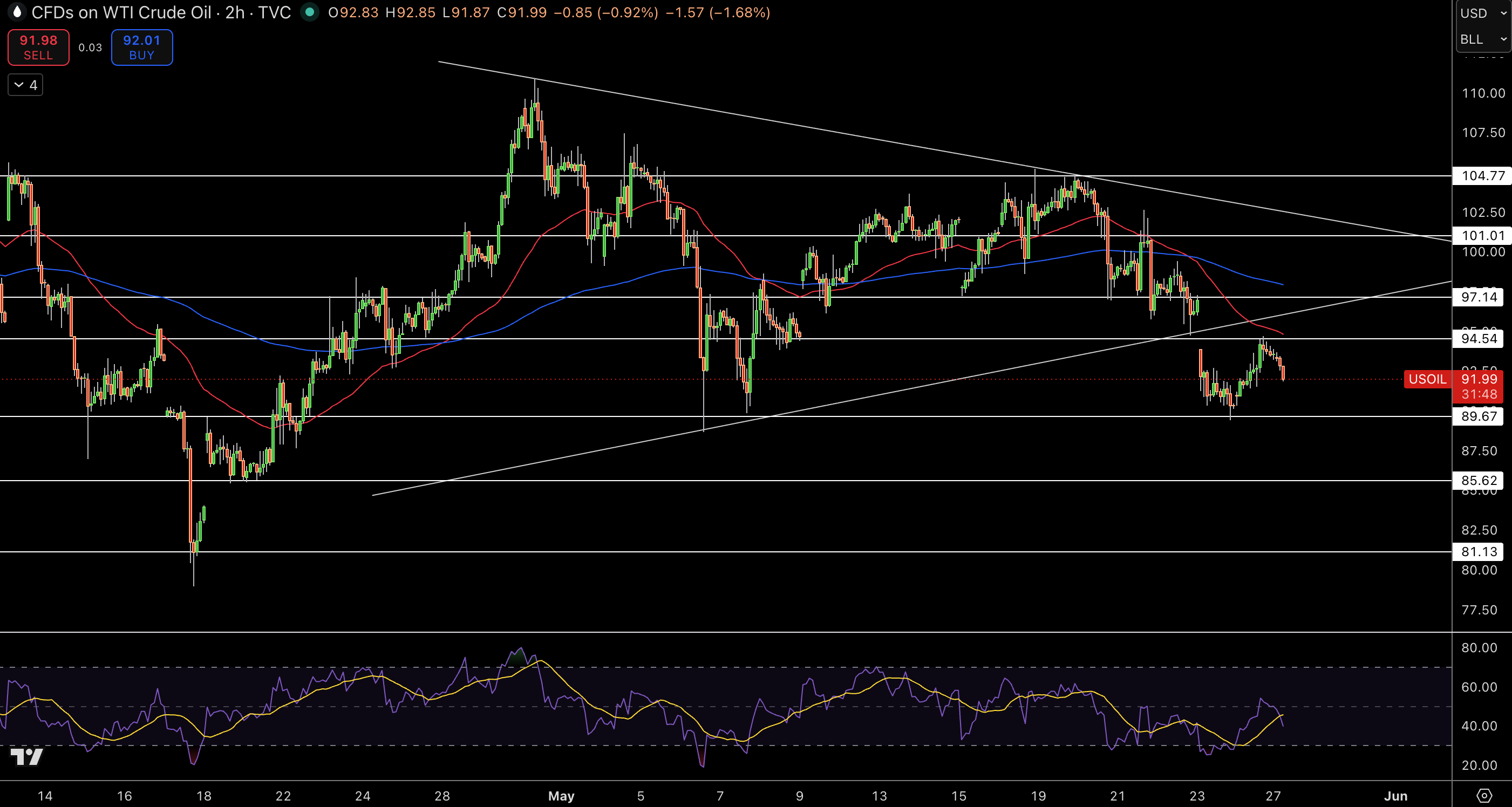Screen dimensions: 1512x807
Task: Click the 77.50 price scale label
Action: 1479,610
